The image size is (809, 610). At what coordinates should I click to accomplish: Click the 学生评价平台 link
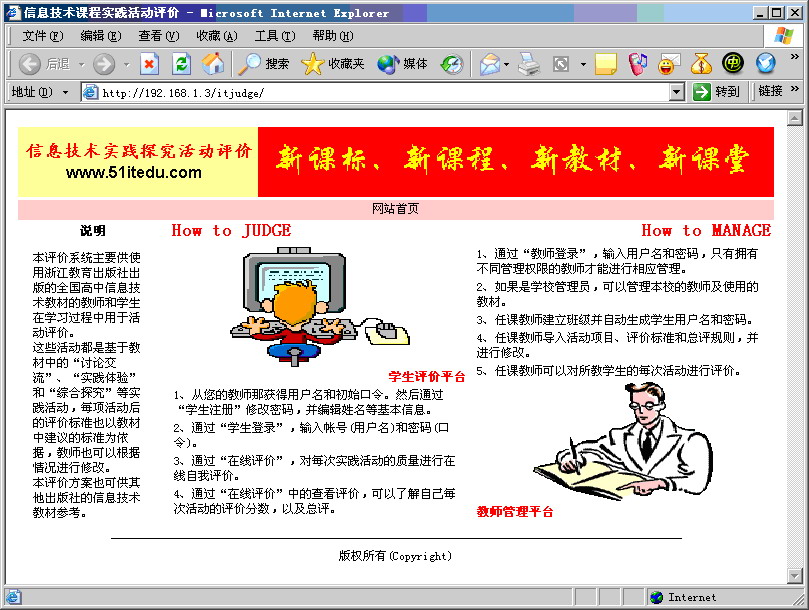pos(427,377)
